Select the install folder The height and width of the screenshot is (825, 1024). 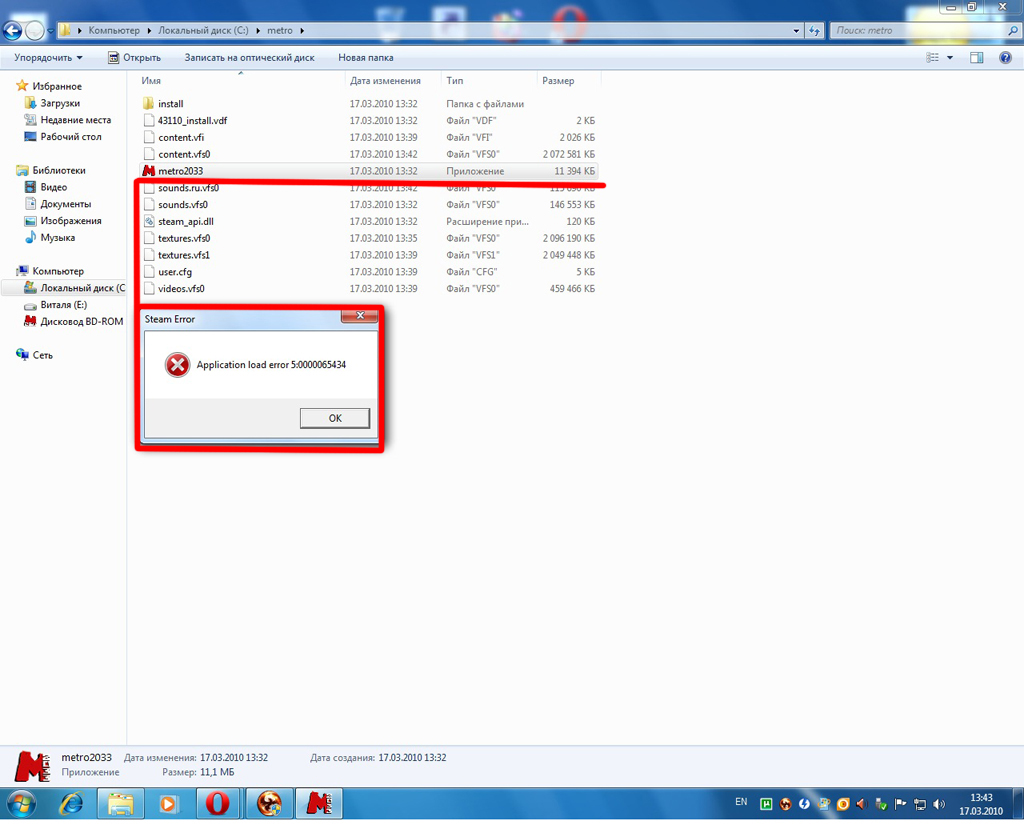point(369,104)
